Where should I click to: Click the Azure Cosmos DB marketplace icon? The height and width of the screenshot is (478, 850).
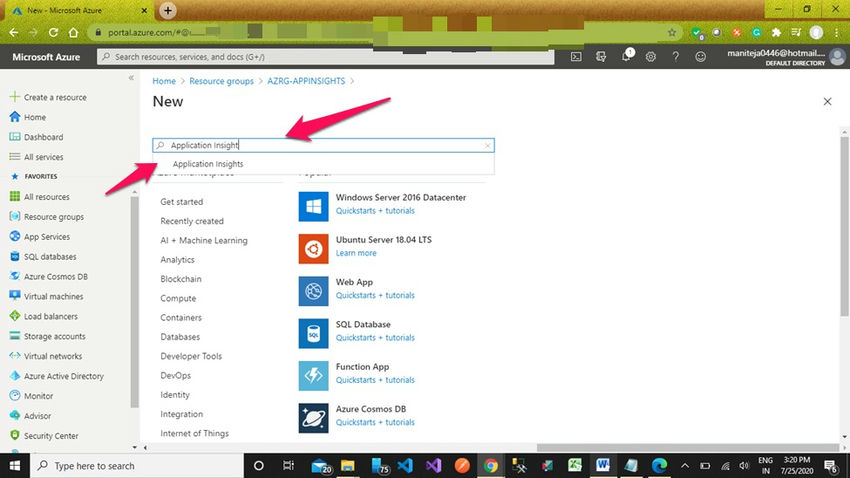[313, 418]
